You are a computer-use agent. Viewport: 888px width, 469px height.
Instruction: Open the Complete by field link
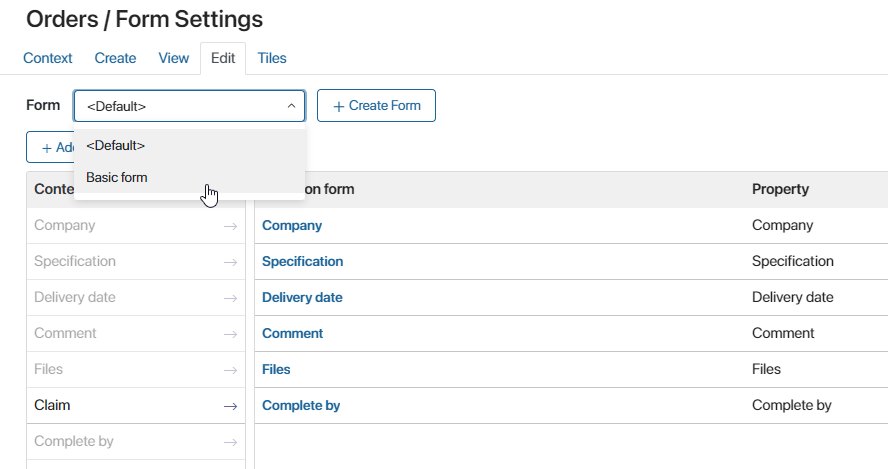click(x=301, y=406)
